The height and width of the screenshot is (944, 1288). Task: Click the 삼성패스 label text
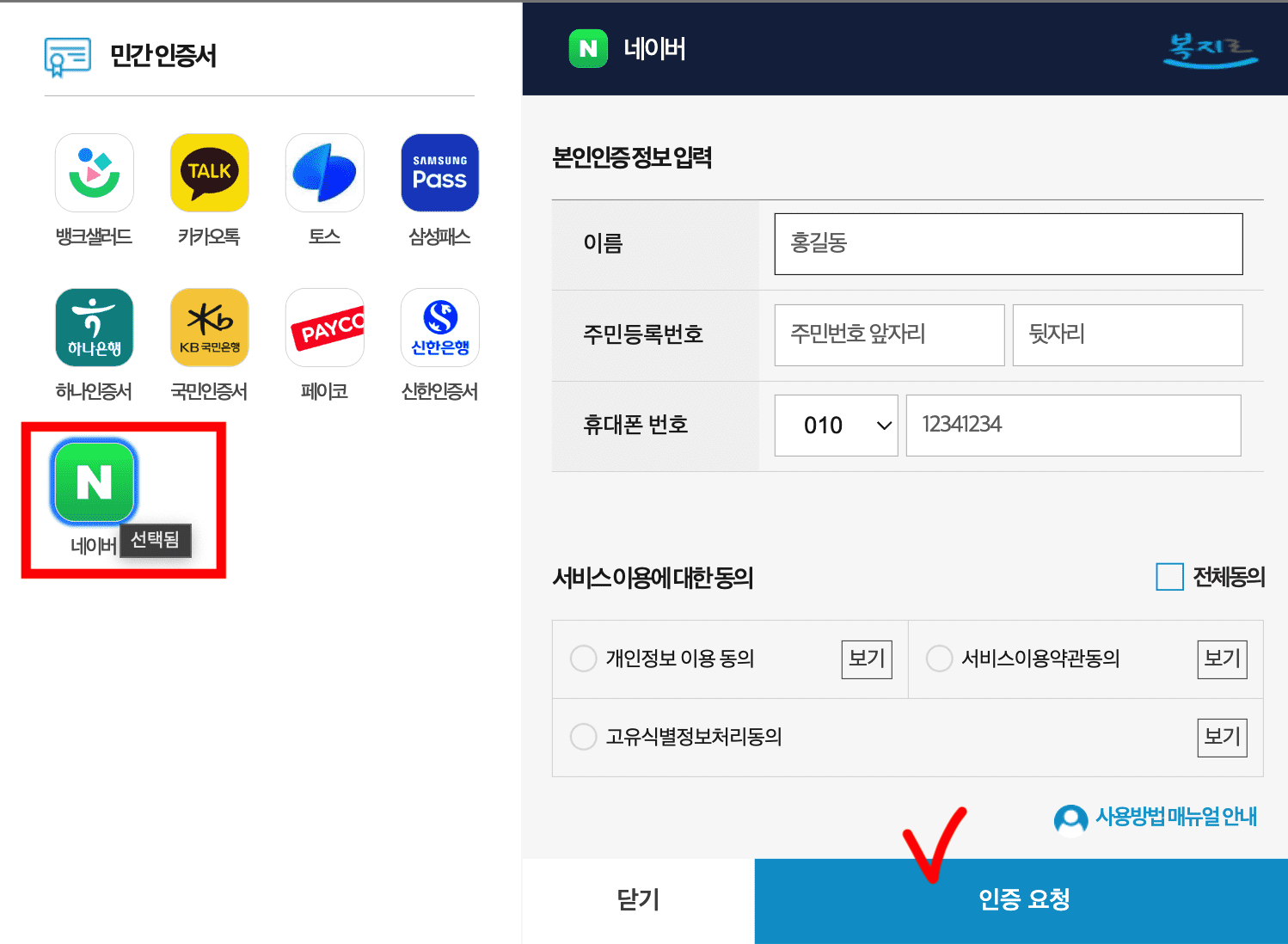(439, 236)
